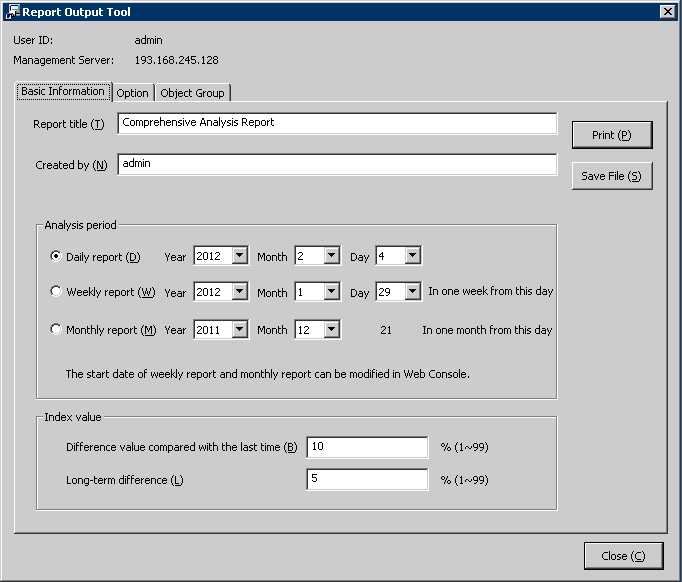Screen dimensions: 682x582
Task: Click into the Report title text field
Action: pos(336,123)
